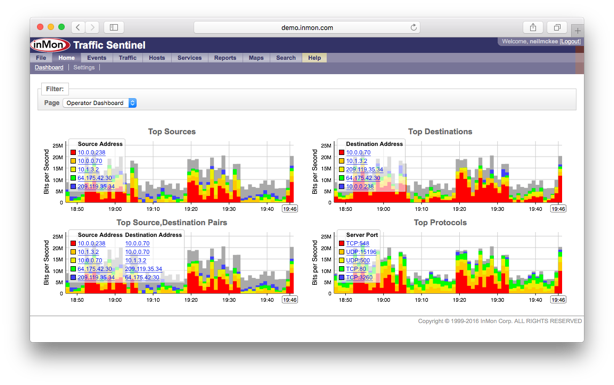614x385 pixels.
Task: Open 10.0.0.70 in Top Sources legend
Action: click(90, 161)
